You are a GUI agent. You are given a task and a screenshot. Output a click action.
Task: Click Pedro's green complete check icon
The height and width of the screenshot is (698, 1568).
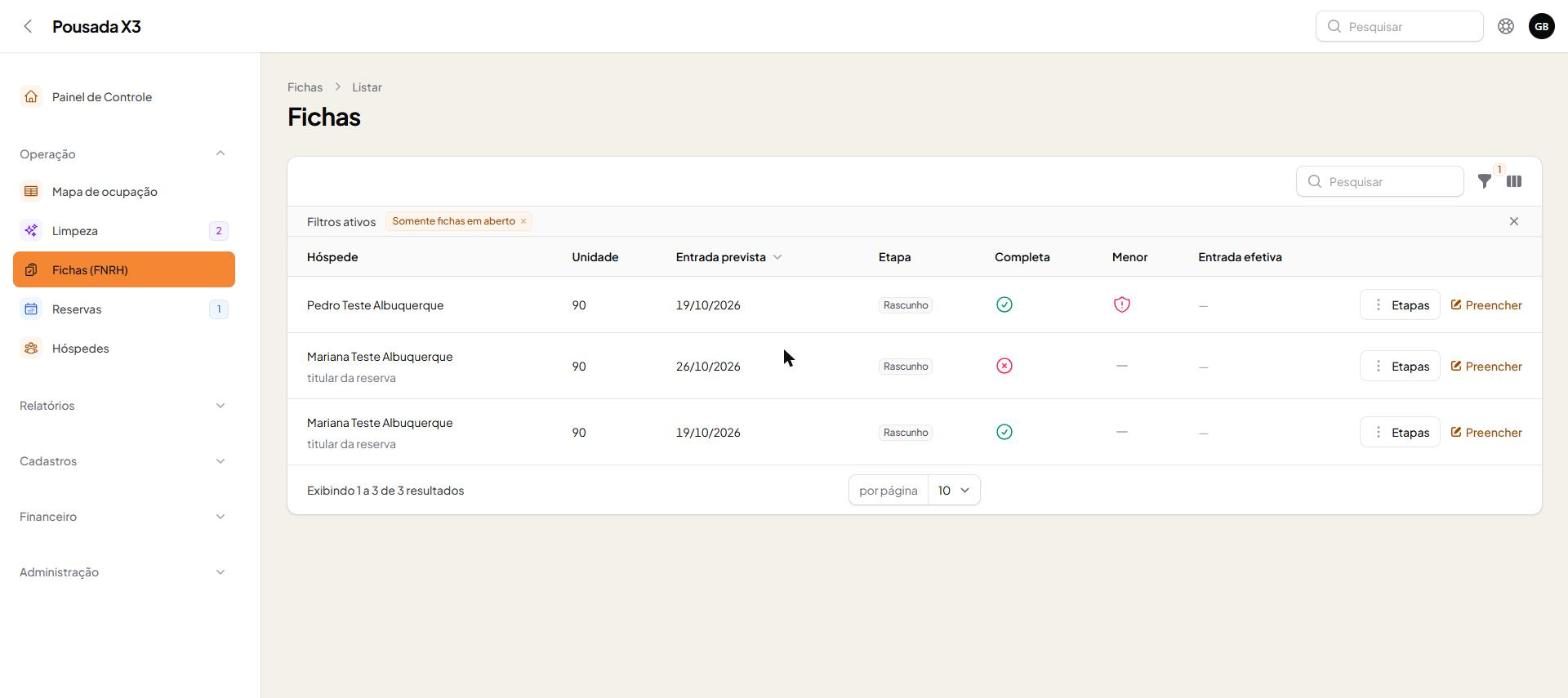tap(1004, 305)
